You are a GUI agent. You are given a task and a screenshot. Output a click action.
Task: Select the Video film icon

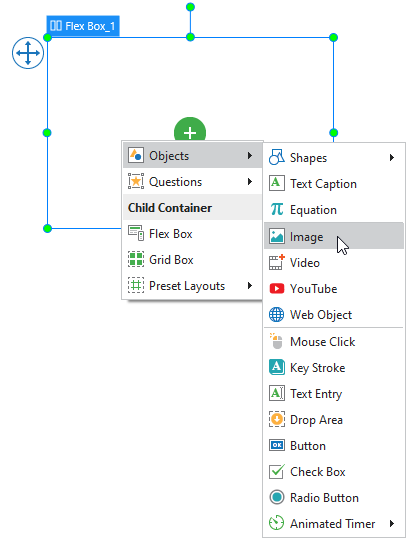click(277, 262)
